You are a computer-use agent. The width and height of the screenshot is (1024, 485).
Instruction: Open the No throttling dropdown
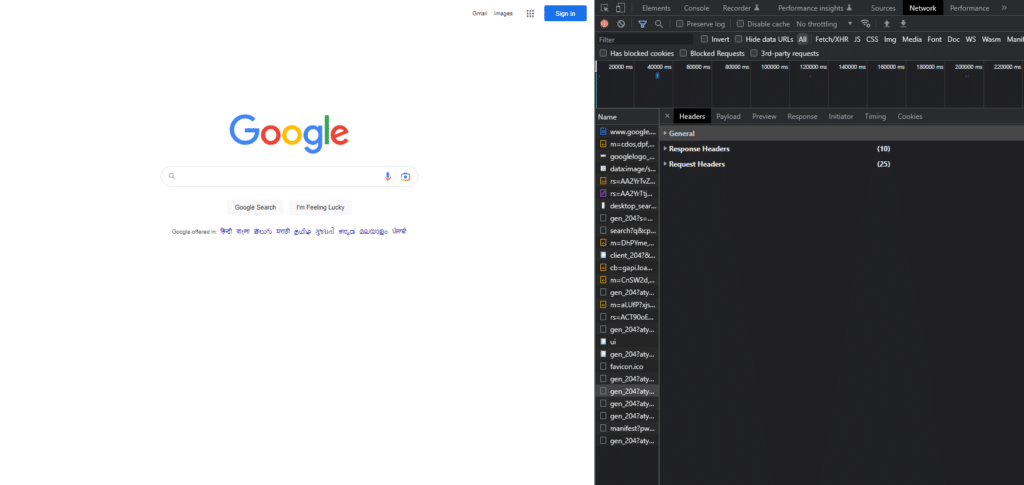824,24
